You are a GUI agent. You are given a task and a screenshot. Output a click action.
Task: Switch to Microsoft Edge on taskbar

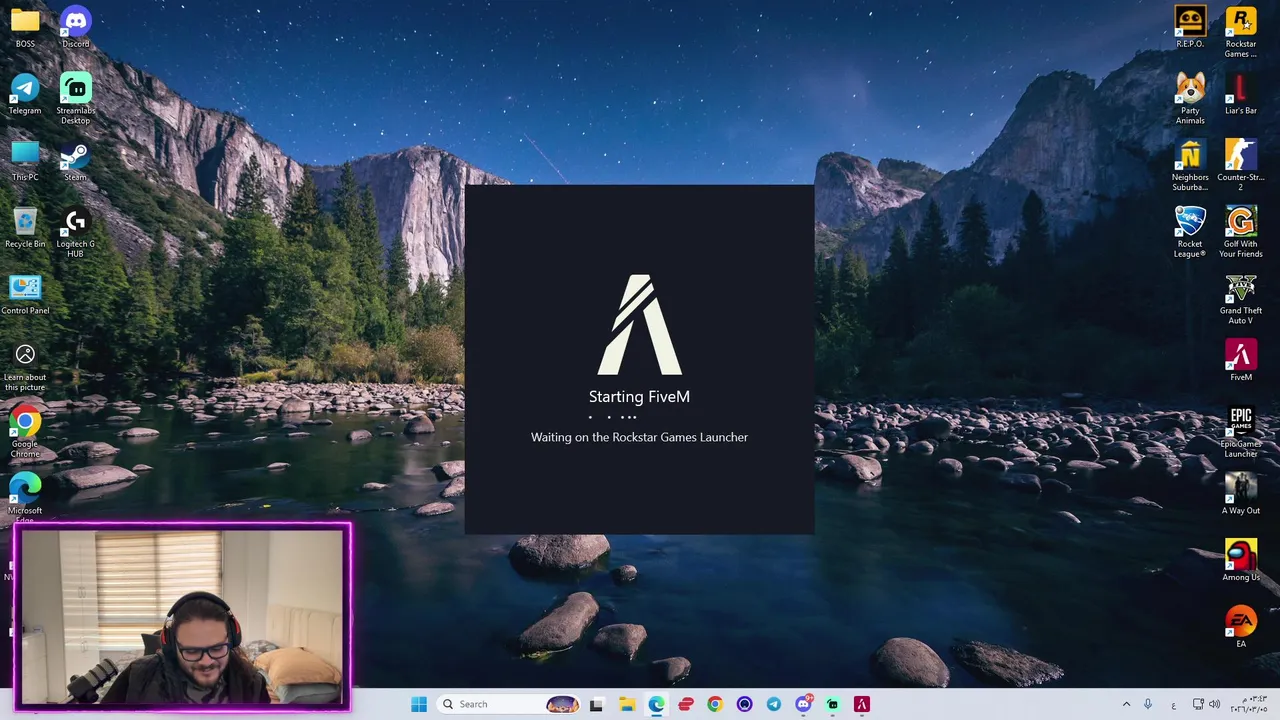(x=656, y=704)
